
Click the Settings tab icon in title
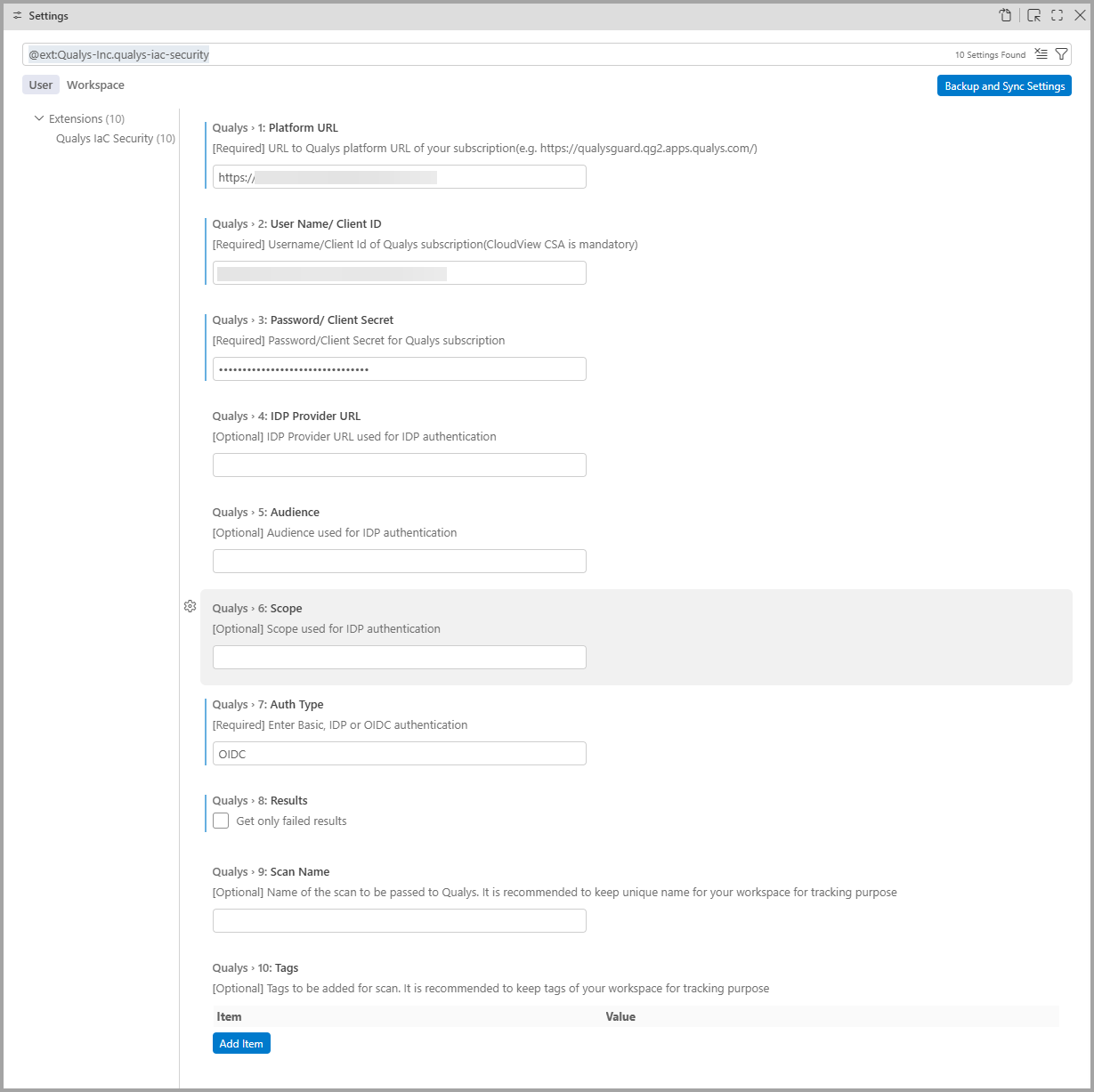17,16
